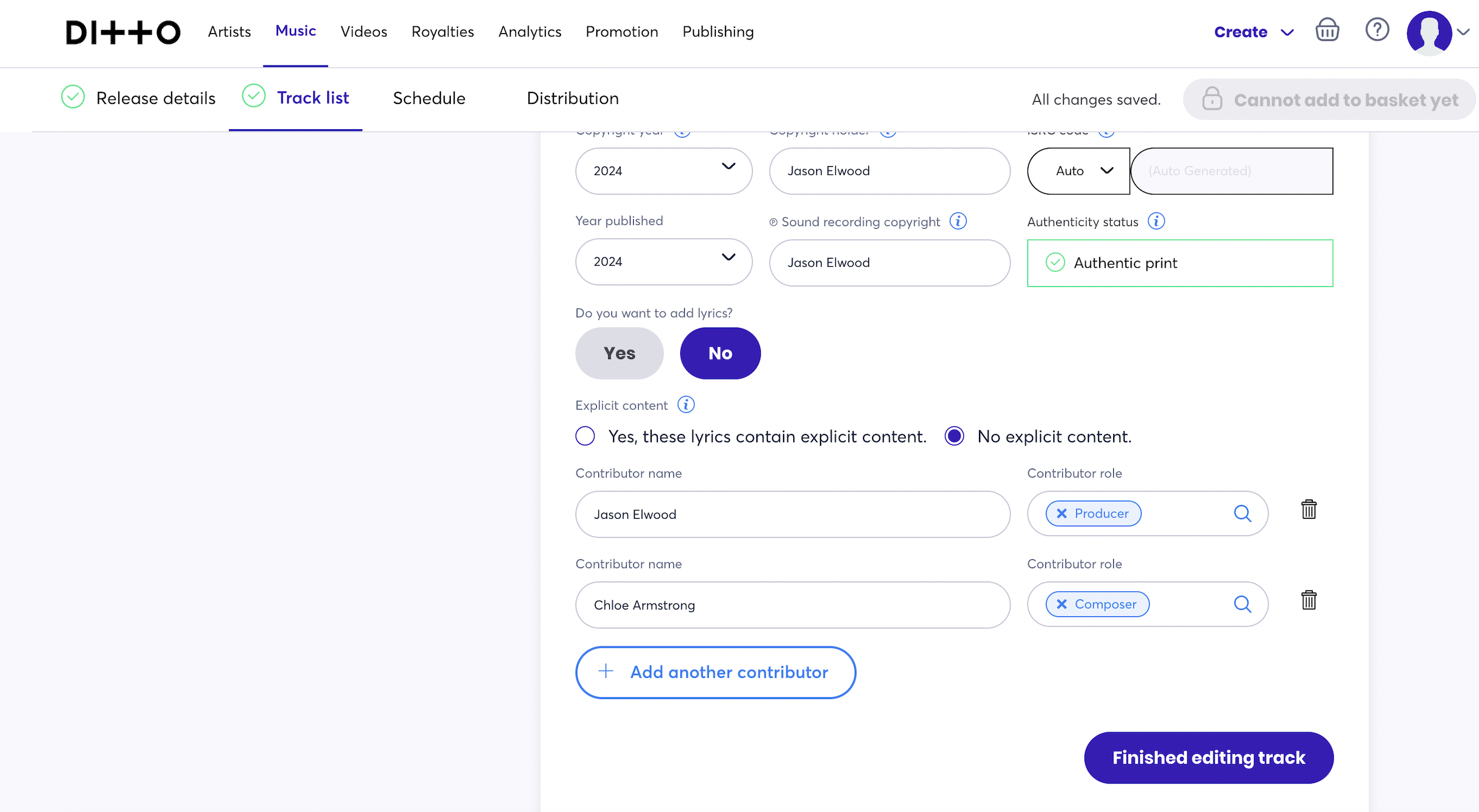
Task: Select 'No explicit content' radio button
Action: (954, 436)
